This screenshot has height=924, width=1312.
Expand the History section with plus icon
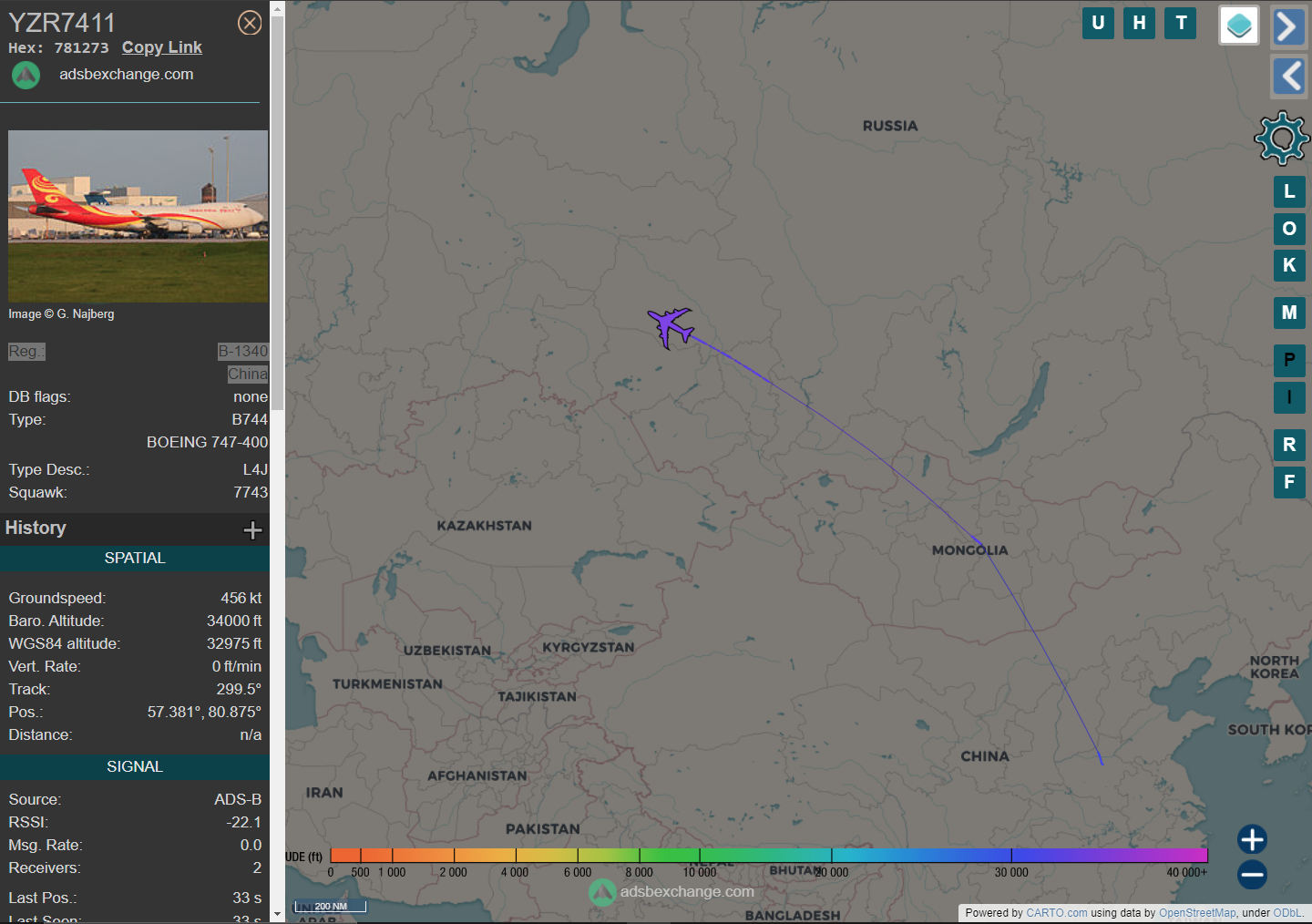[252, 530]
